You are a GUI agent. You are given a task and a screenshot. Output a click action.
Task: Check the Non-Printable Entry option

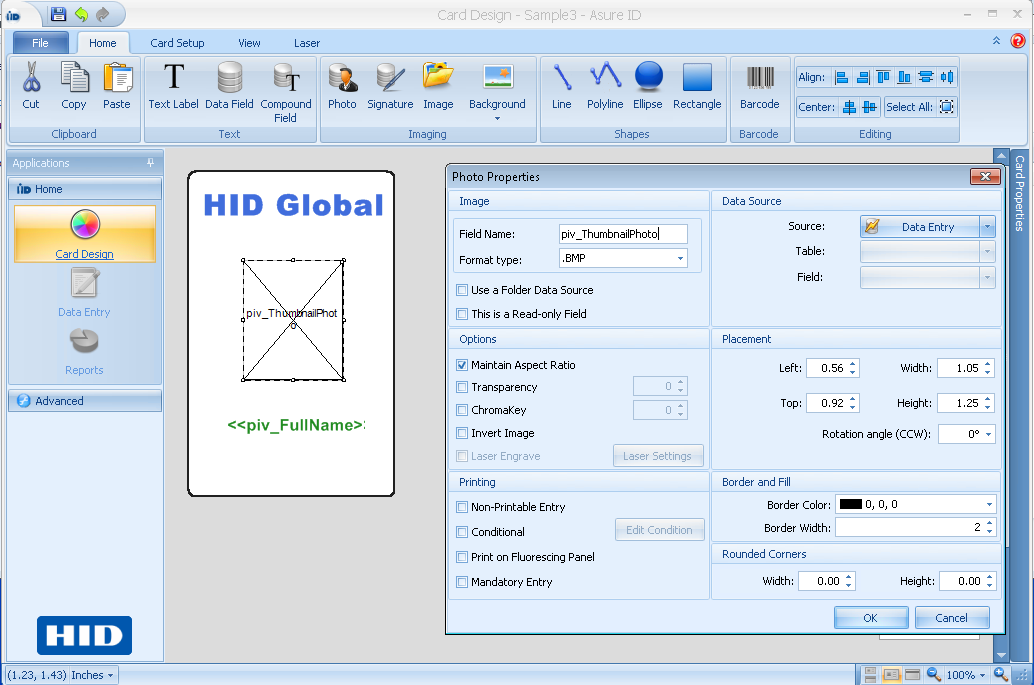click(x=462, y=507)
